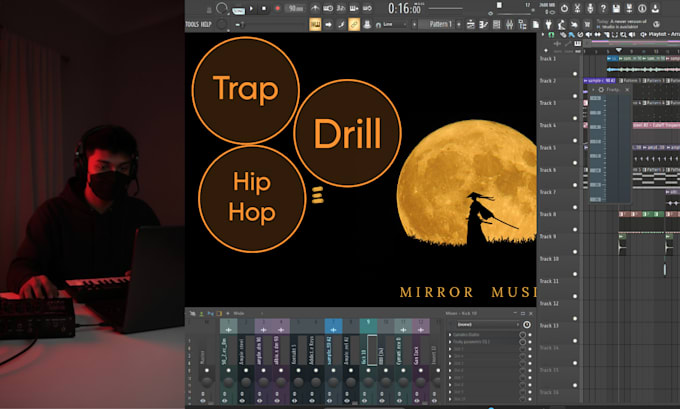This screenshot has width=680, height=409.
Task: Click the playhead marker on Playlist timeline
Action: tap(619, 50)
